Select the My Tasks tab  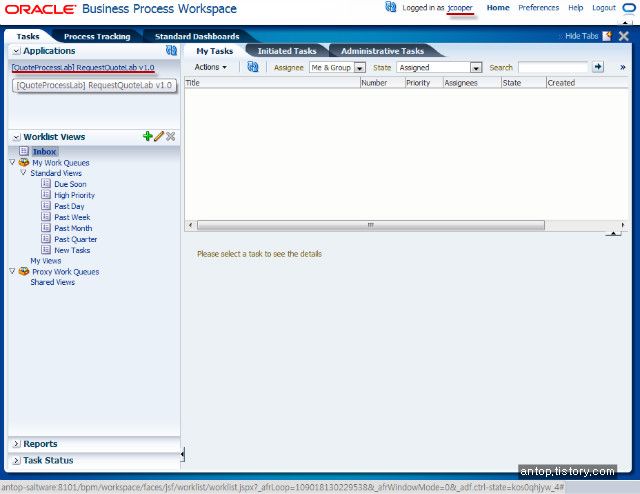[214, 51]
